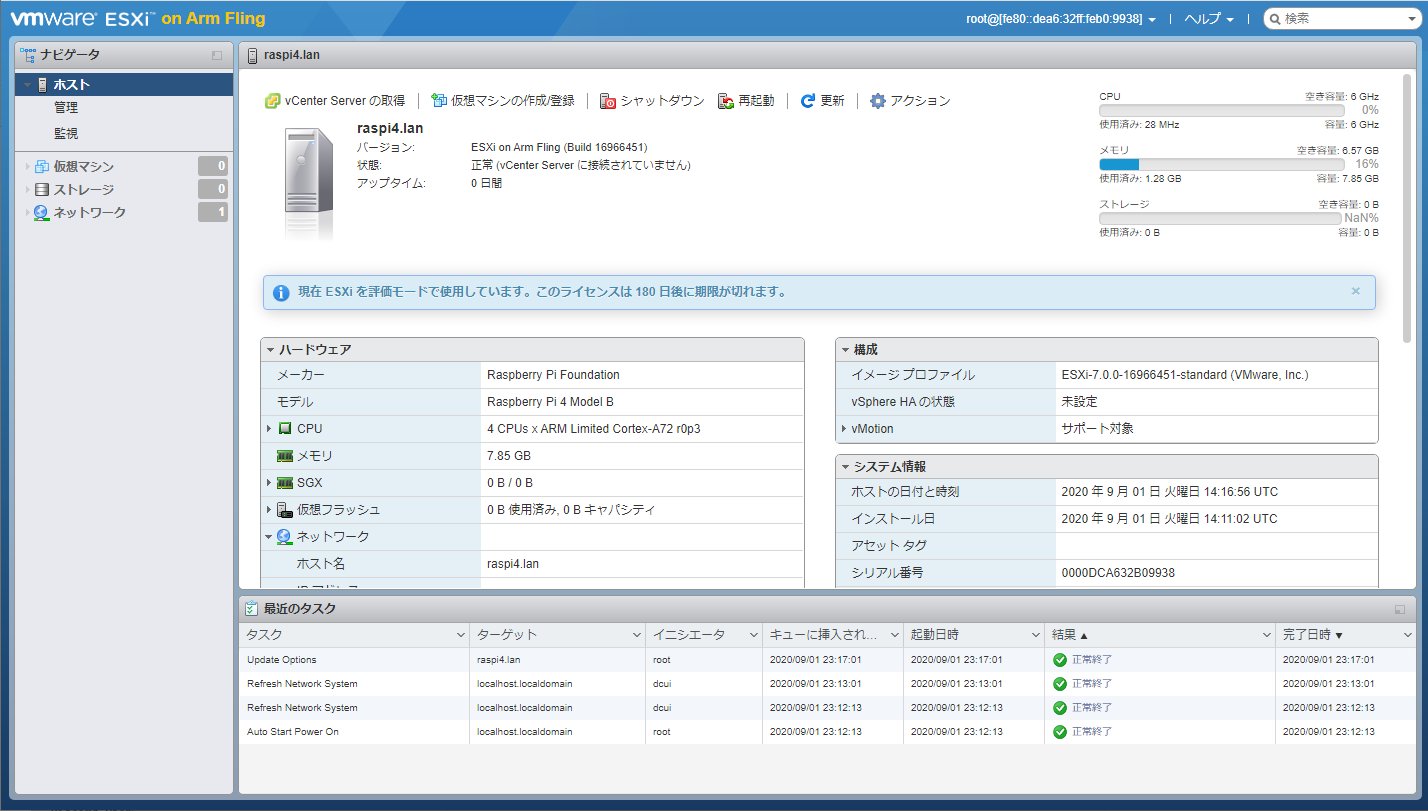The image size is (1428, 811).
Task: Click success icon for Update Options task
Action: (x=1060, y=660)
